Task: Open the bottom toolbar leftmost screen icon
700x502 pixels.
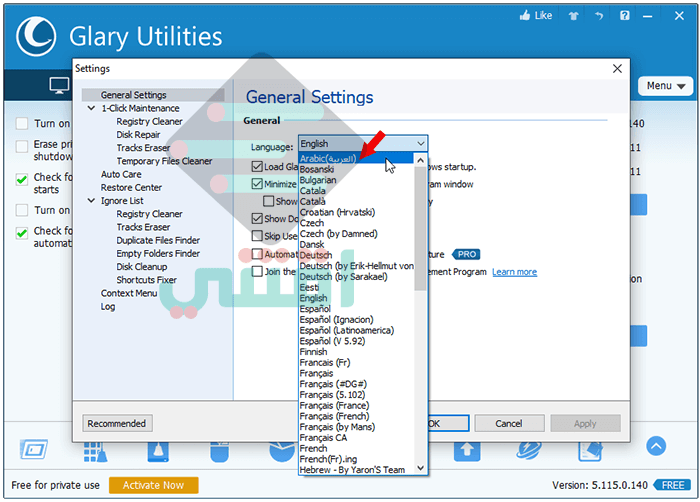Action: [x=33, y=449]
